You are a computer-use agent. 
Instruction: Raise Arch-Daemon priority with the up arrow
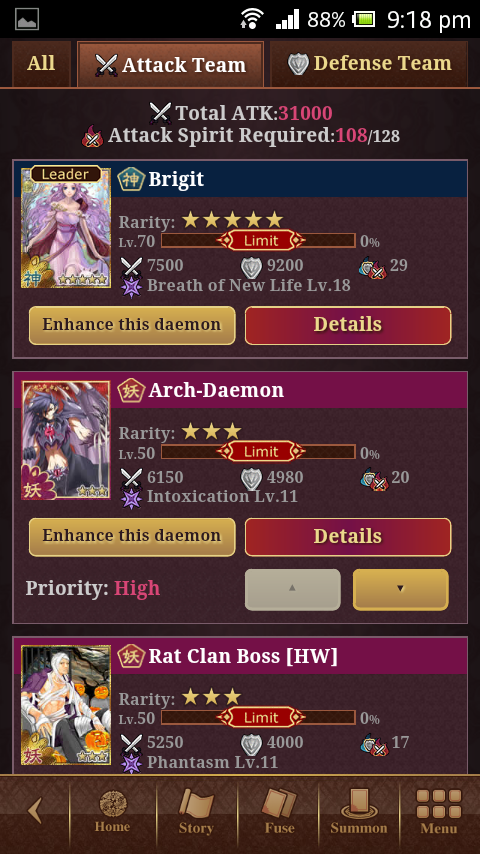(293, 589)
